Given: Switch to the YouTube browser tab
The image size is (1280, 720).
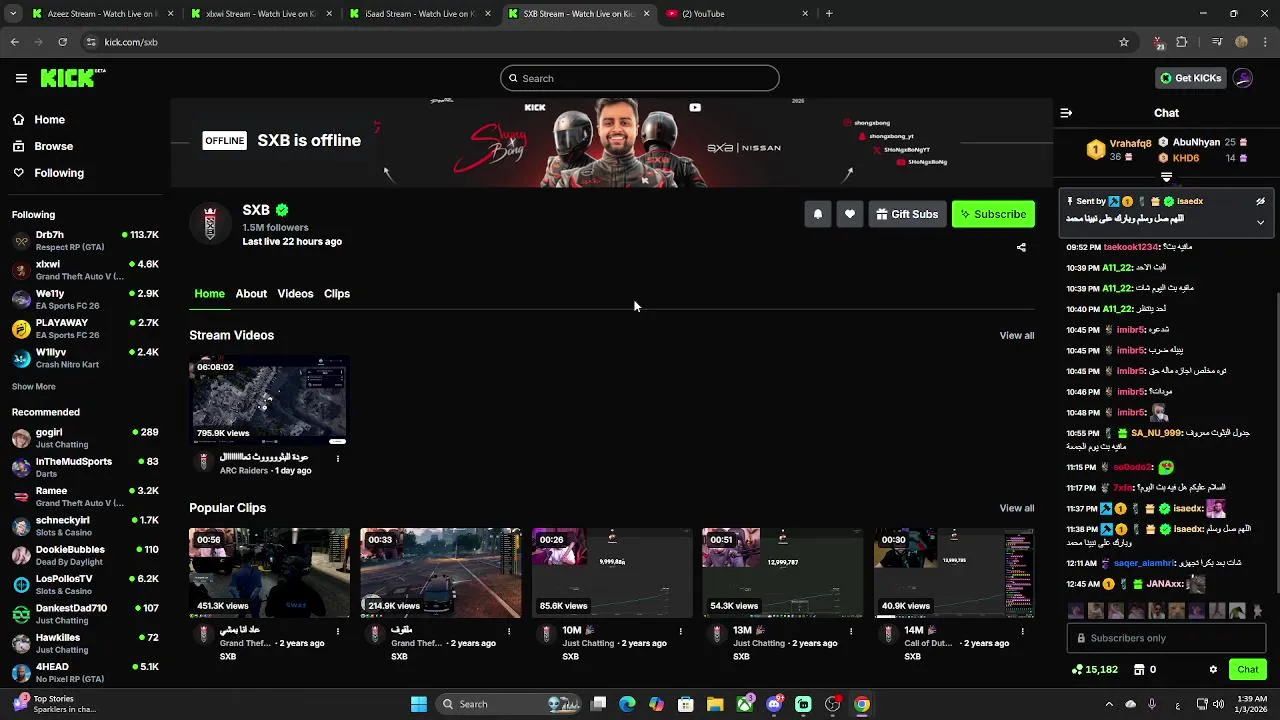Looking at the screenshot, I should 738,14.
